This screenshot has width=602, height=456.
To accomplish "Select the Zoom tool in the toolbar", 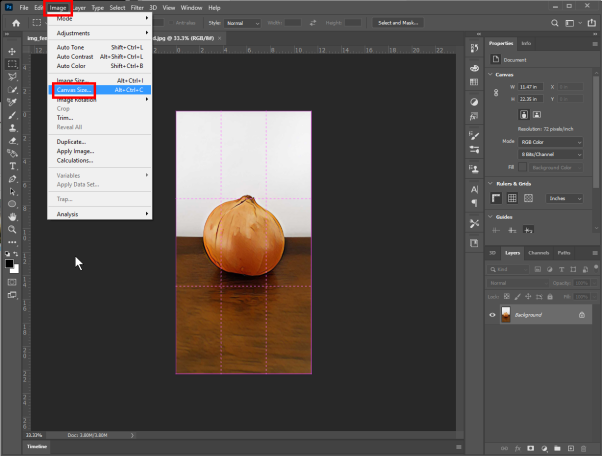I will [x=12, y=230].
